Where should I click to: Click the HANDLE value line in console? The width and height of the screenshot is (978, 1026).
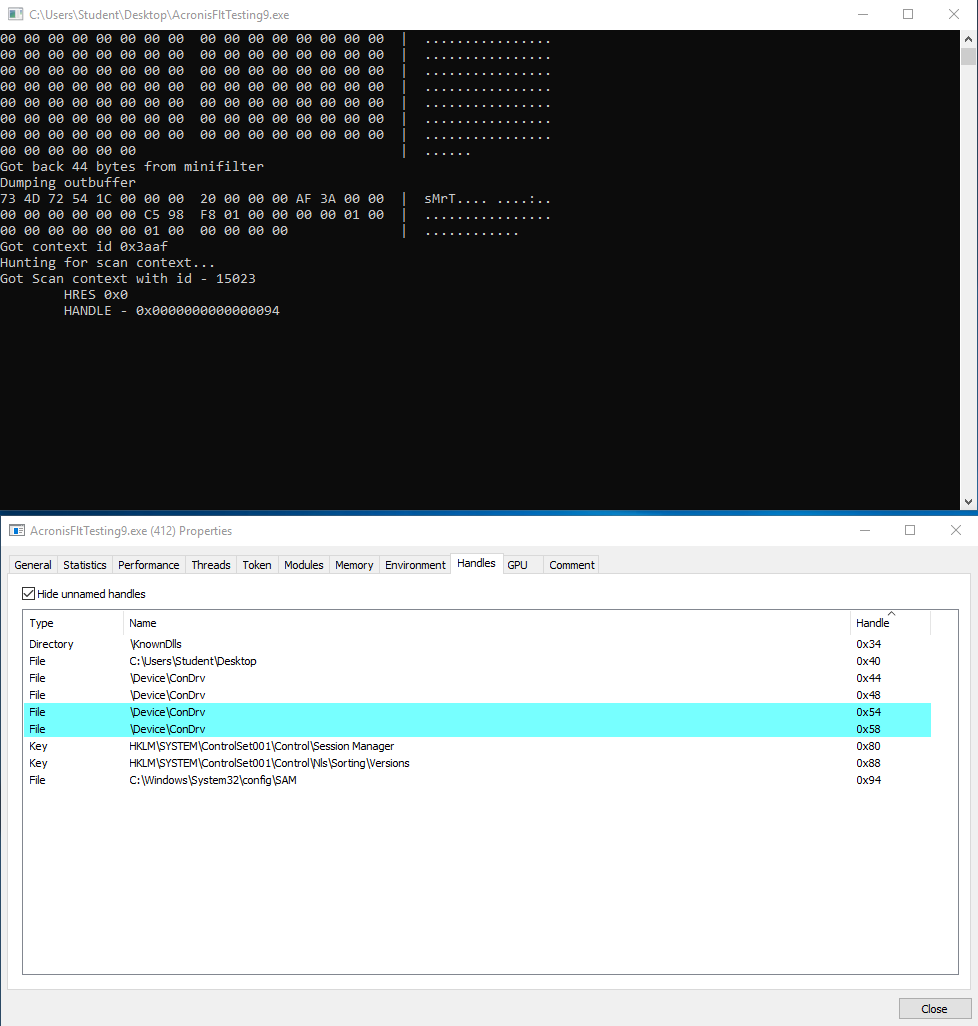click(x=171, y=311)
